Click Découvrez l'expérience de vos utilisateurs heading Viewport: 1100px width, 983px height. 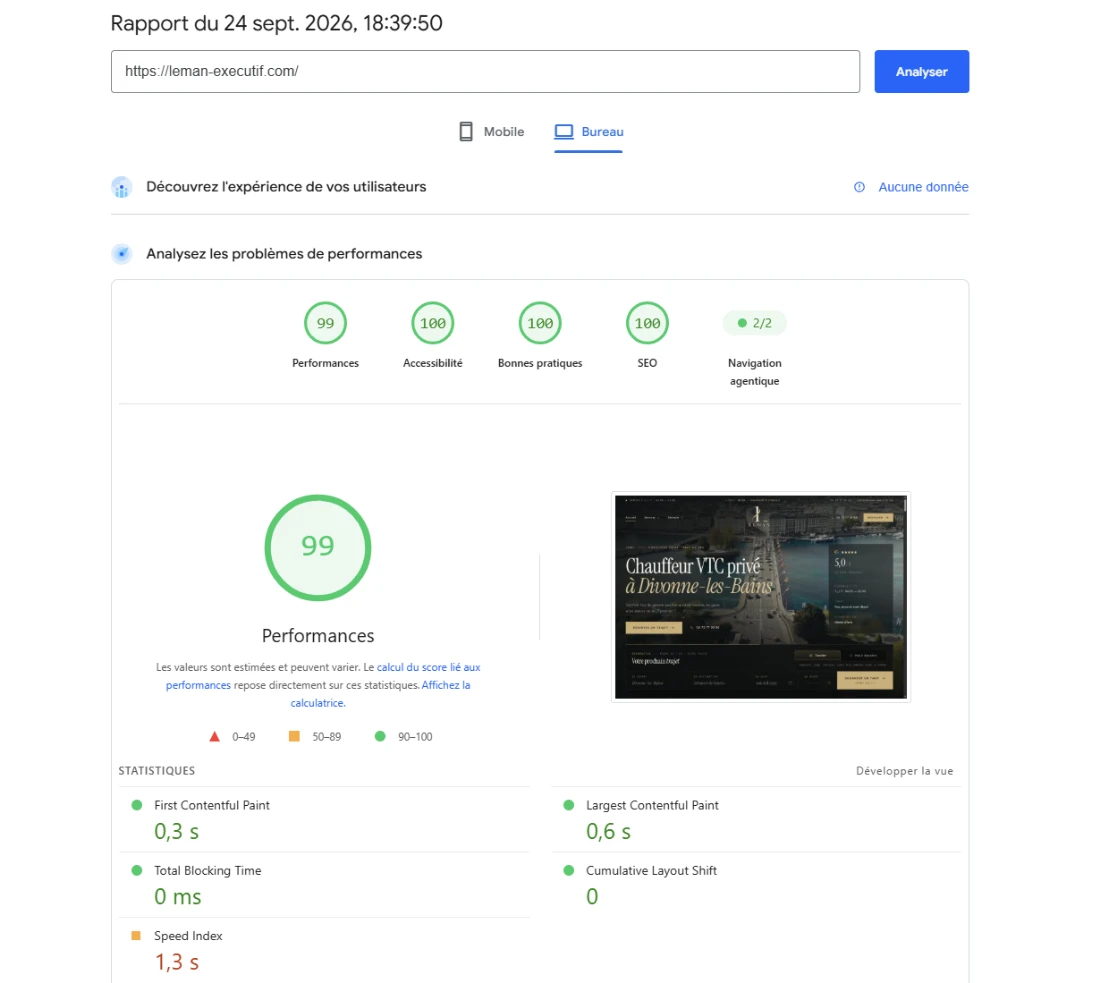(286, 187)
